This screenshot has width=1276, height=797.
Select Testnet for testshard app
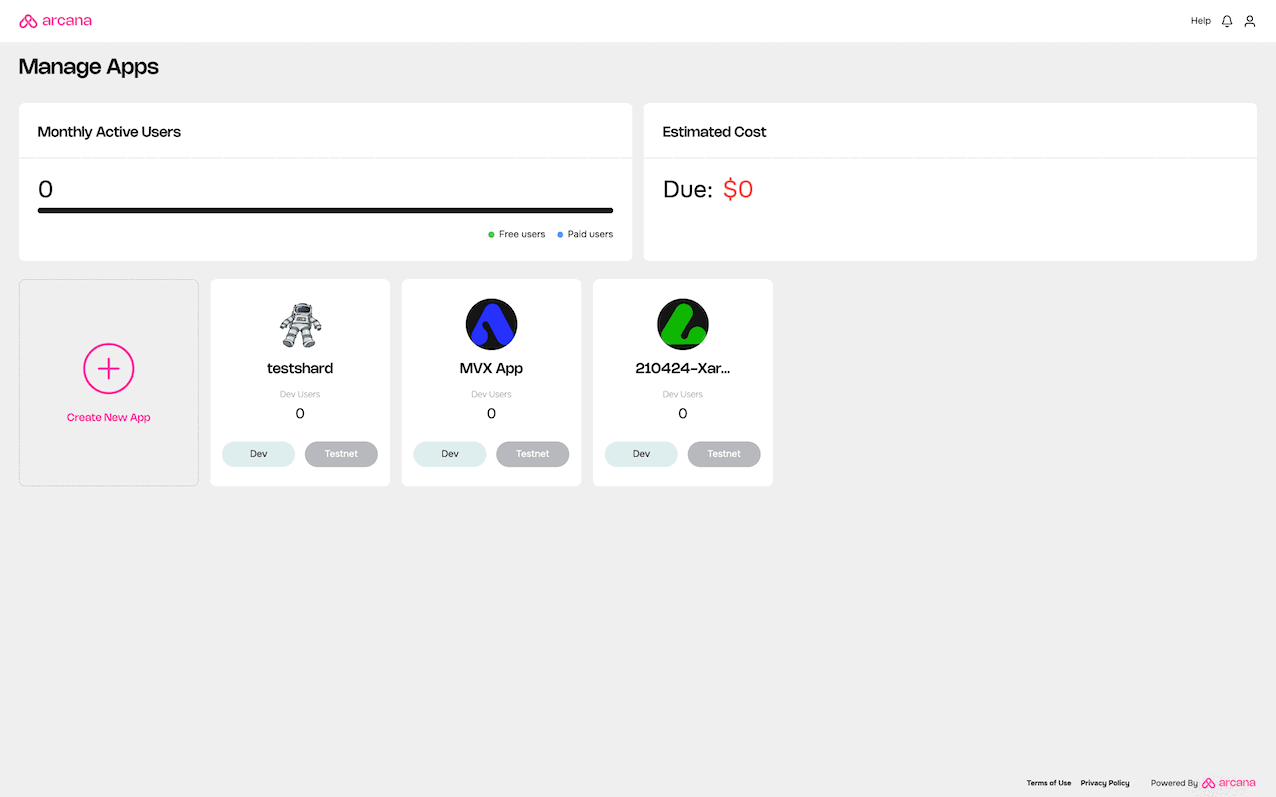point(341,454)
